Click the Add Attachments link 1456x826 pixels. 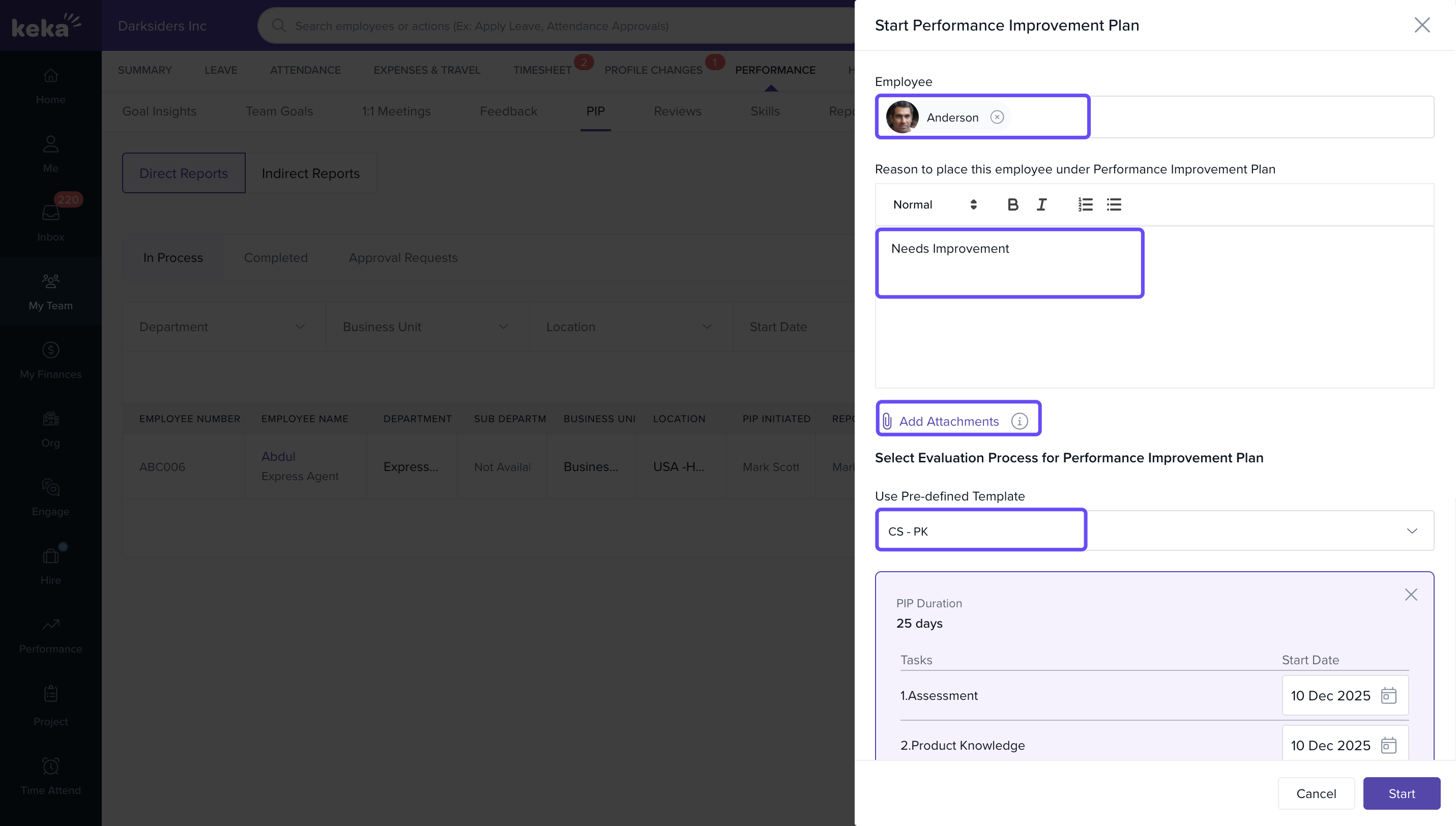point(948,421)
